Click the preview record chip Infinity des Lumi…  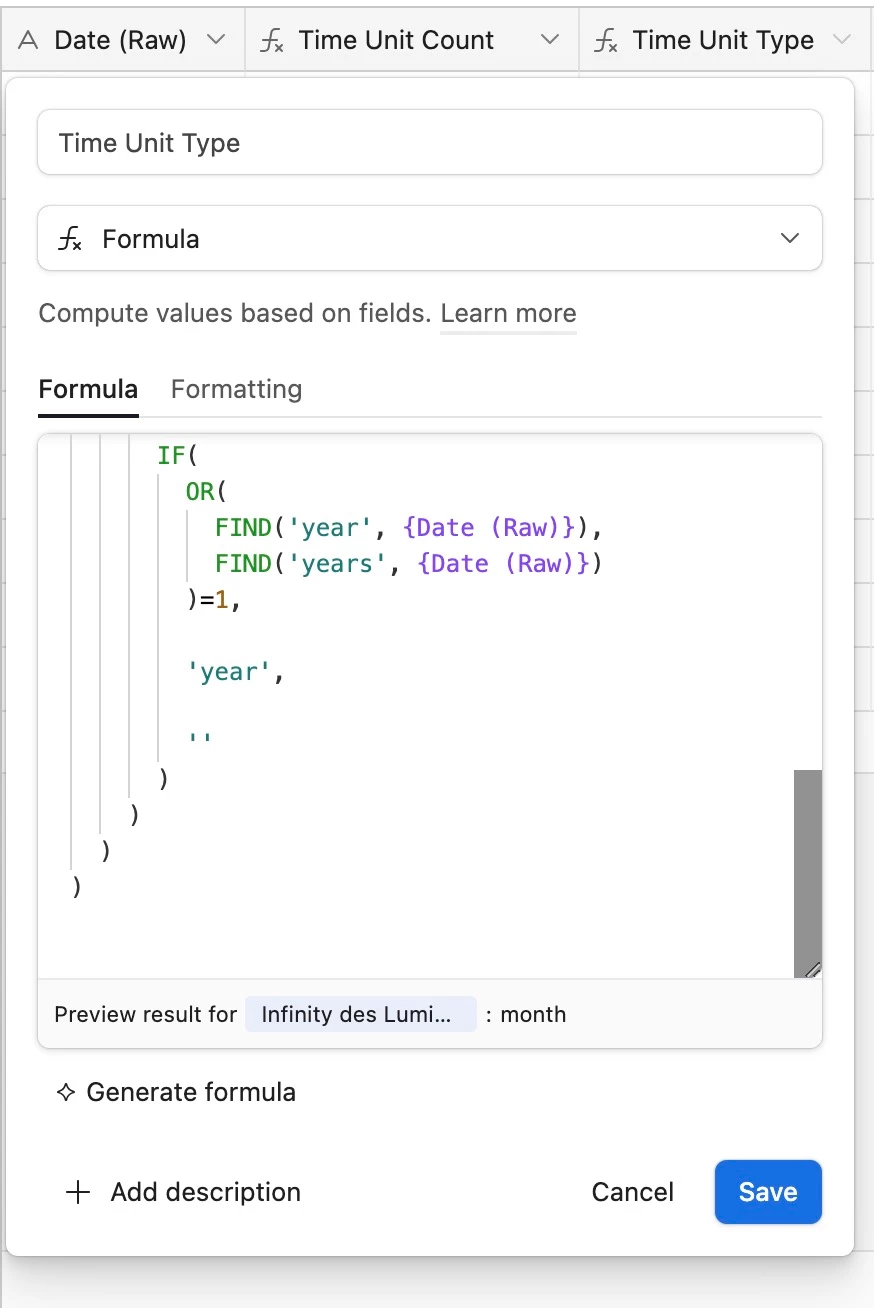[x=360, y=1014]
